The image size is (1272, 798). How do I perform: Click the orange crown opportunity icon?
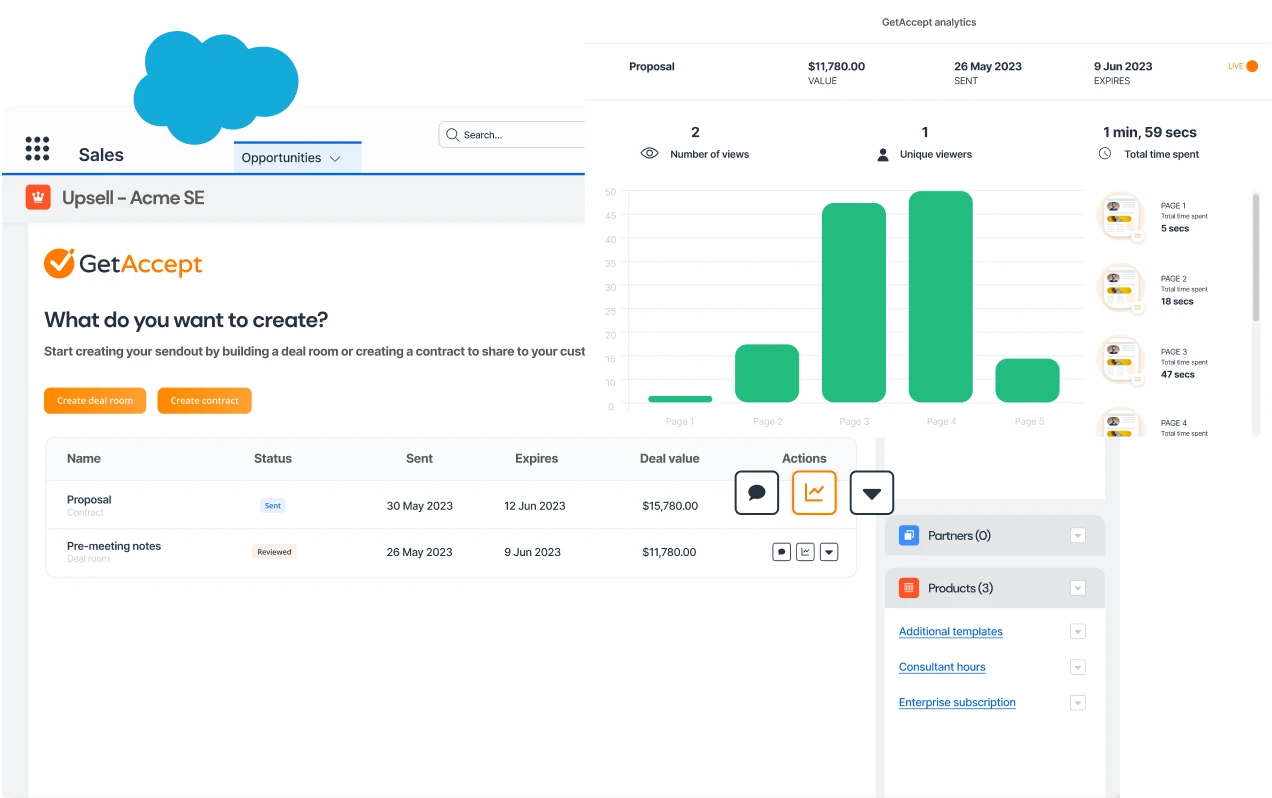[x=38, y=198]
